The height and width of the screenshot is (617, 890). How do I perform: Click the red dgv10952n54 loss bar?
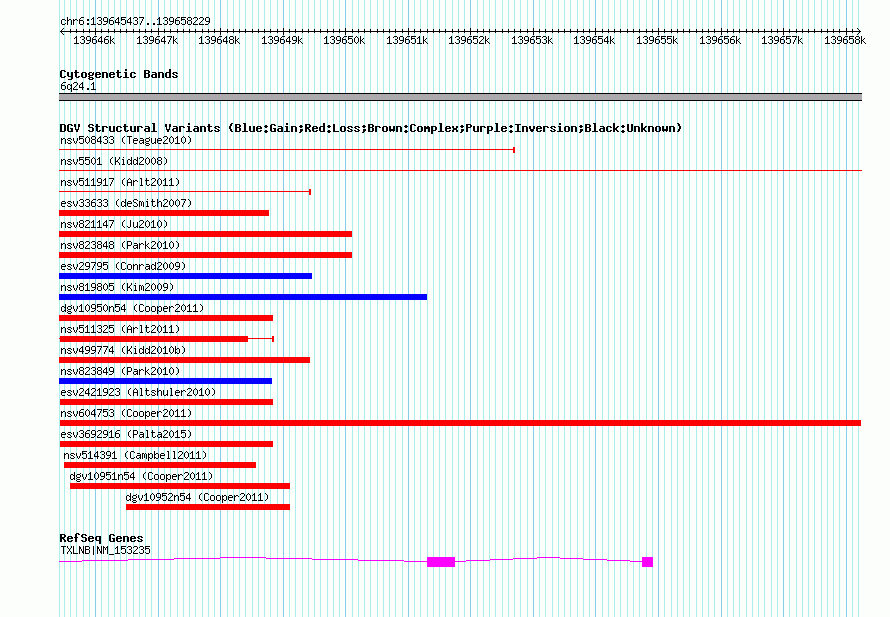pos(208,507)
